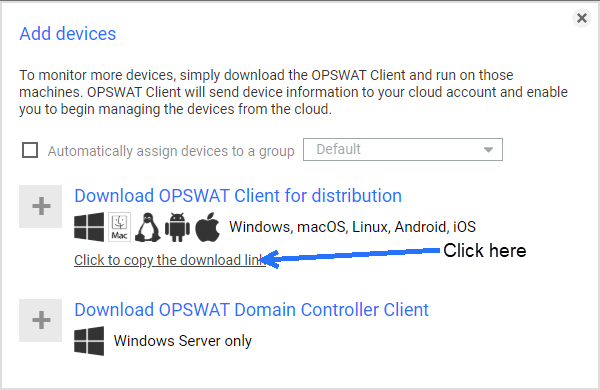The image size is (600, 390).
Task: Open Download OPSWAT Domain Controller Client link
Action: tap(251, 310)
